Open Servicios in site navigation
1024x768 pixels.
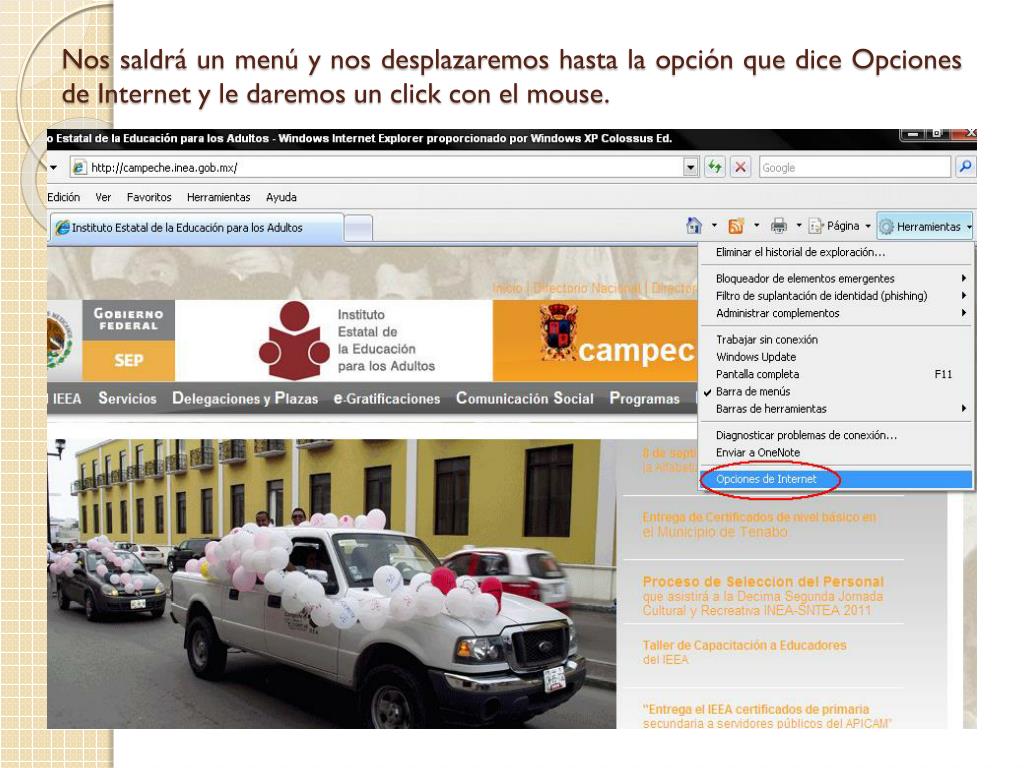click(127, 398)
